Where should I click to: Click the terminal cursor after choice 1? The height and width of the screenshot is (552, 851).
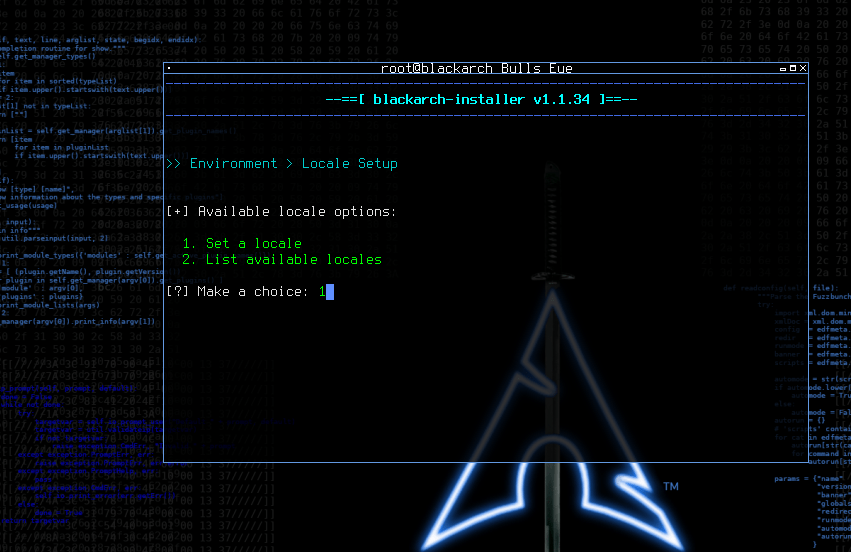pos(330,292)
